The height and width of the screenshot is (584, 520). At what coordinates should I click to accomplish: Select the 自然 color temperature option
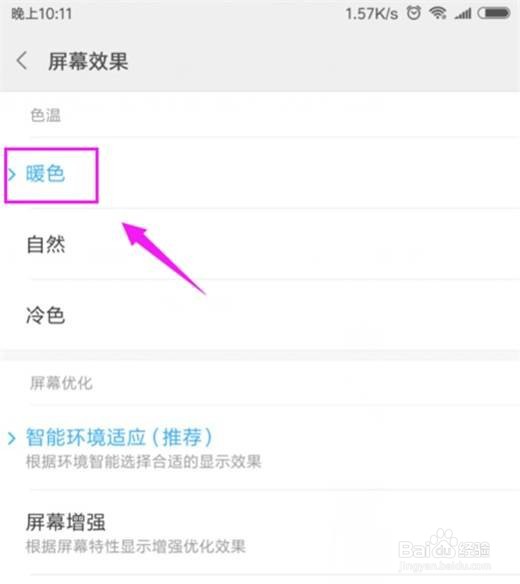click(x=260, y=244)
